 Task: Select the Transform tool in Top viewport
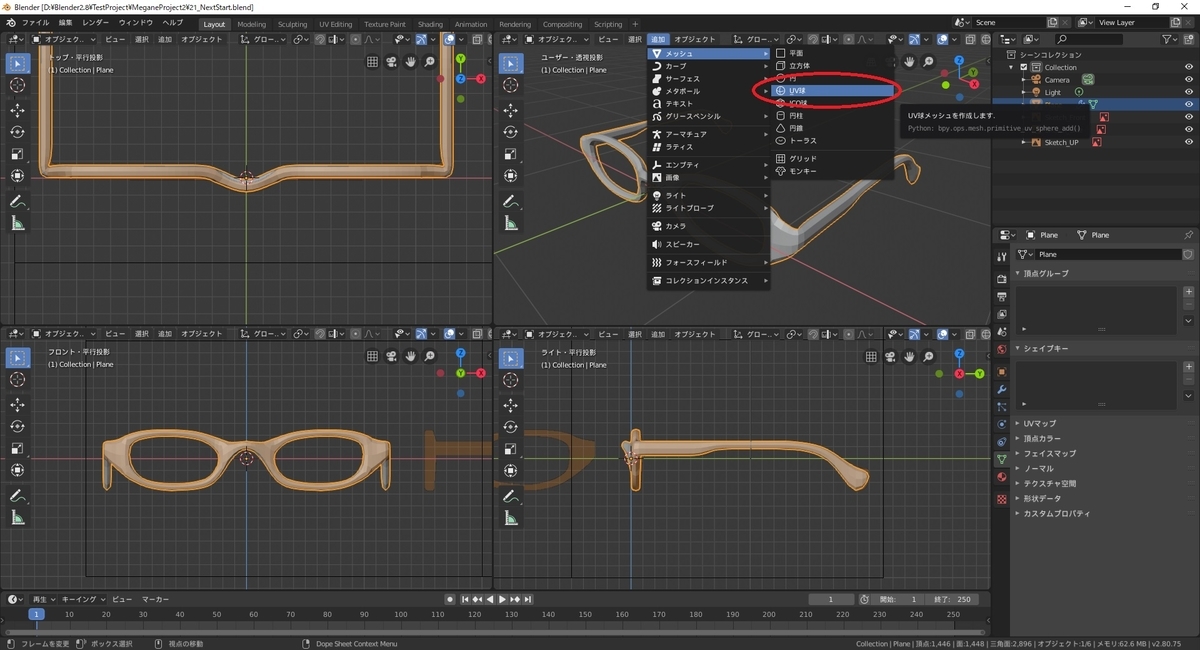[x=17, y=176]
